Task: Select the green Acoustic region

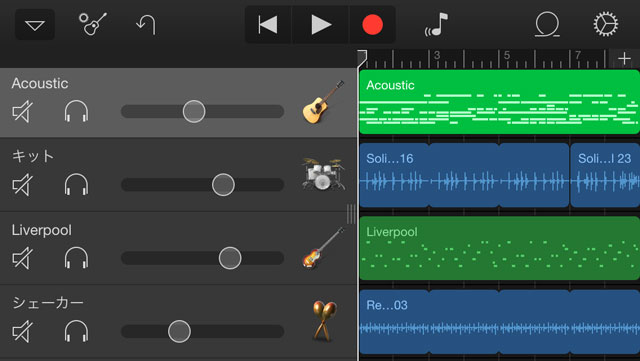Action: [x=499, y=102]
